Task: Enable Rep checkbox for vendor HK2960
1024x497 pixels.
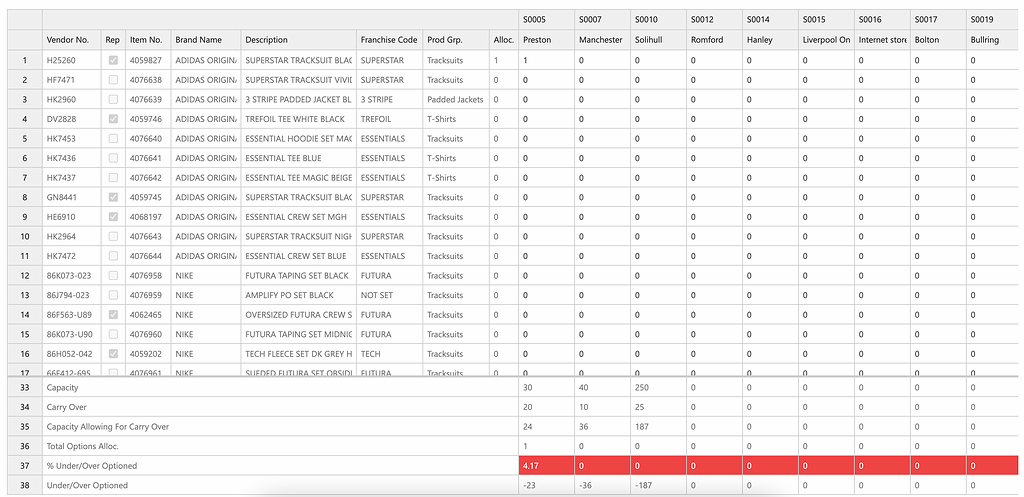Action: (114, 99)
